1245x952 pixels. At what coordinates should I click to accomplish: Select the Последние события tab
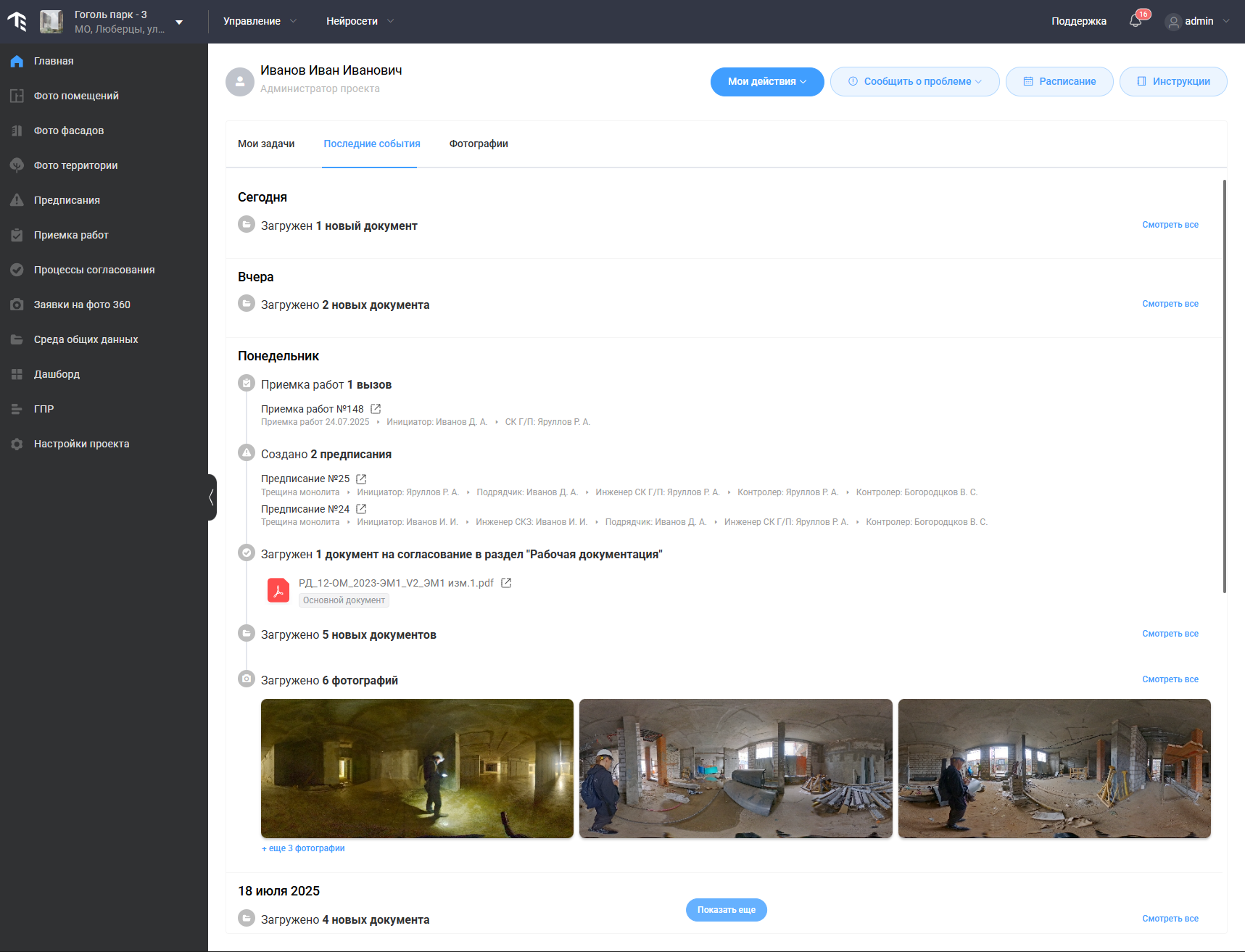(x=372, y=144)
